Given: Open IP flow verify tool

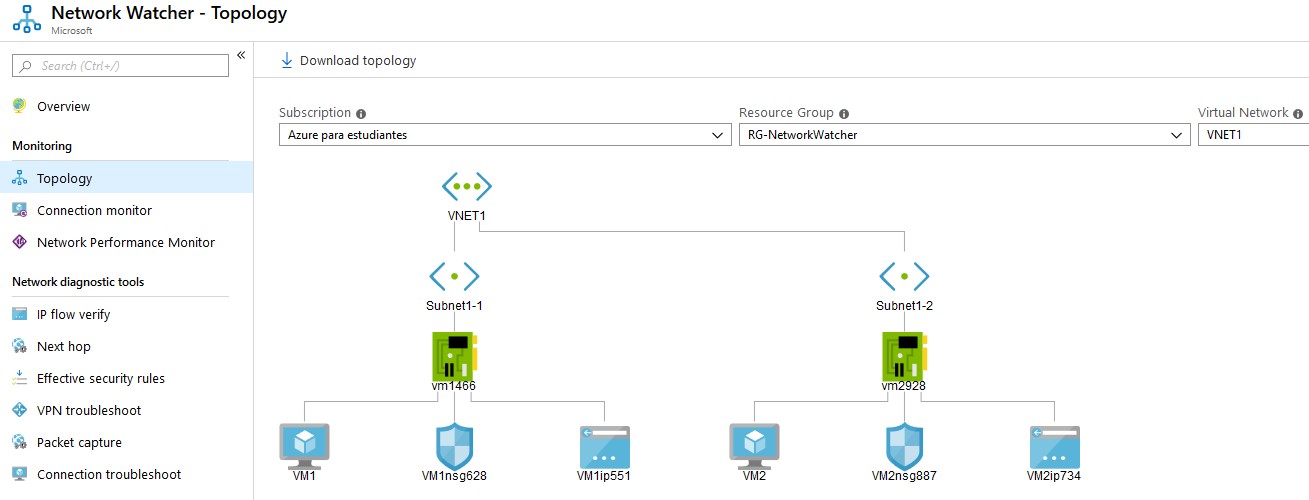Looking at the screenshot, I should click(x=126, y=314).
